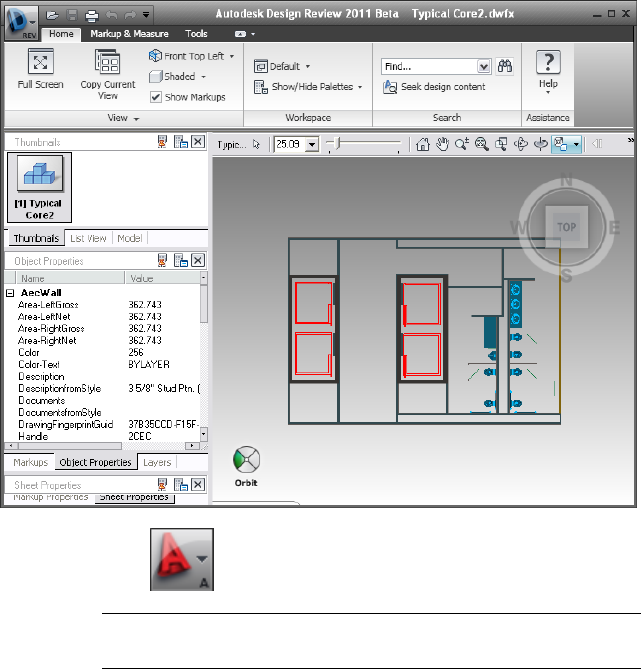Open the quick access toolbar customize arrow
Viewport: 641px width, 669px height.
coord(146,15)
